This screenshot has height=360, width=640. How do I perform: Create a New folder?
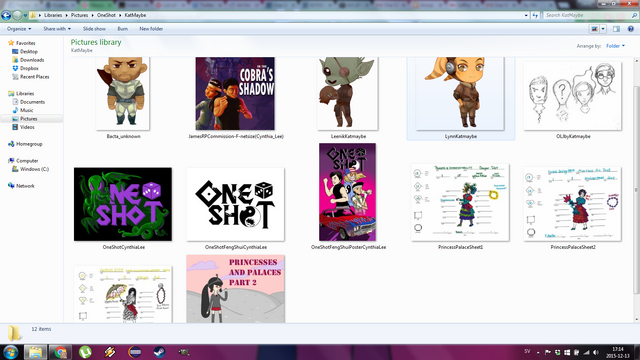click(151, 29)
